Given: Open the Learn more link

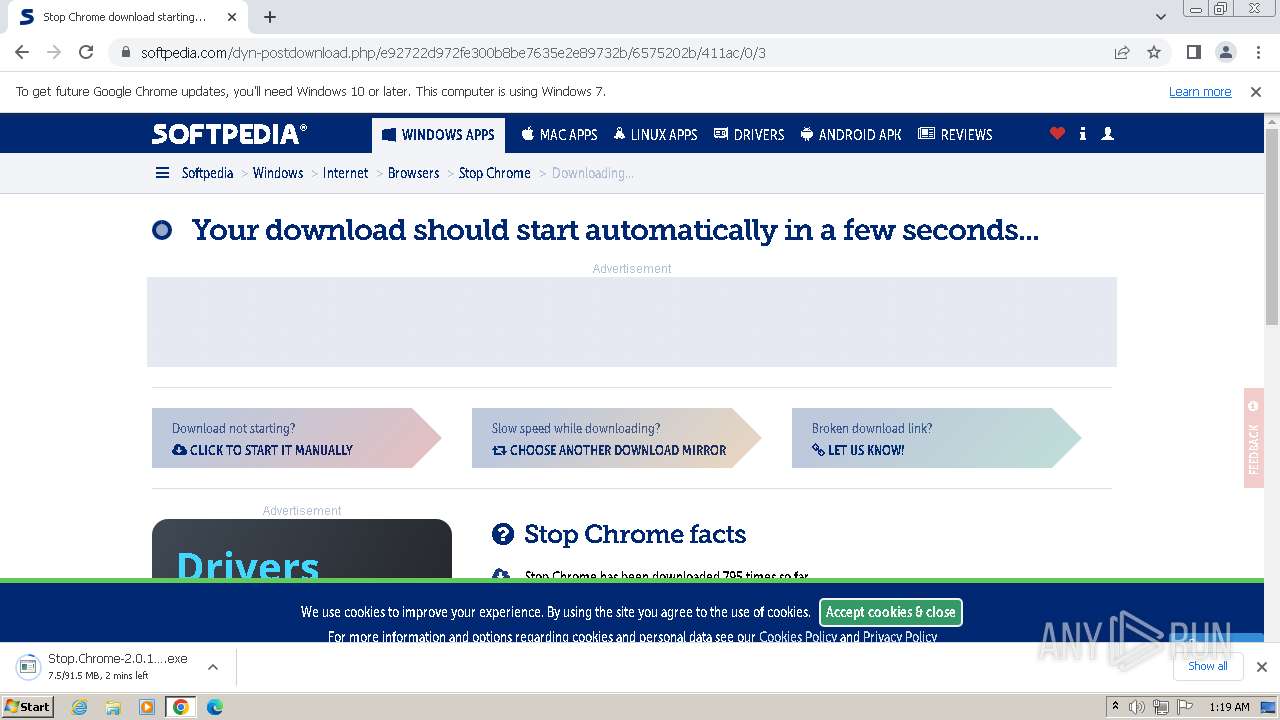Looking at the screenshot, I should [1200, 92].
